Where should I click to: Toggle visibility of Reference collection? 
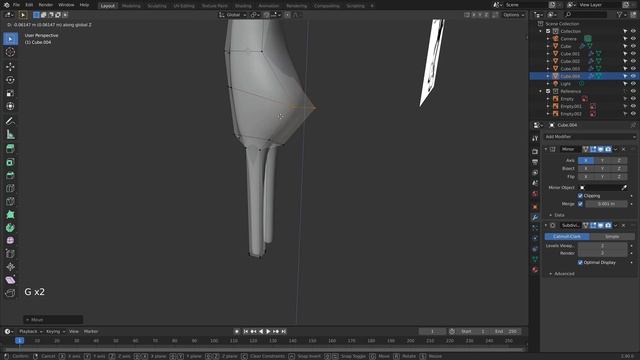633,91
